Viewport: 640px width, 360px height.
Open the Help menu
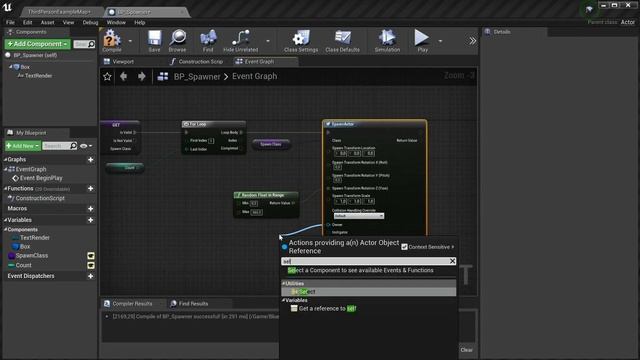point(140,22)
